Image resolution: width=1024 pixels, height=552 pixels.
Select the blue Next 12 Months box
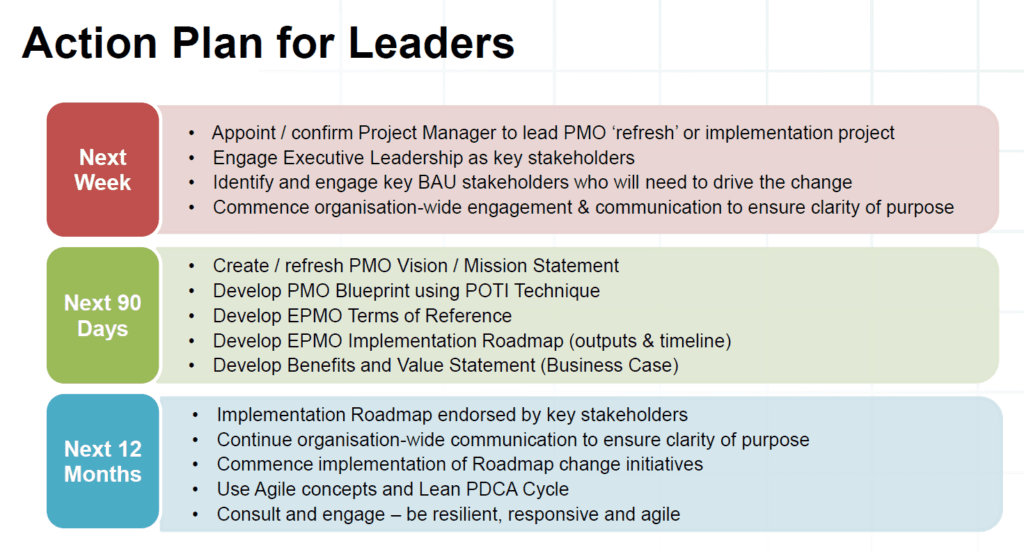pos(103,461)
